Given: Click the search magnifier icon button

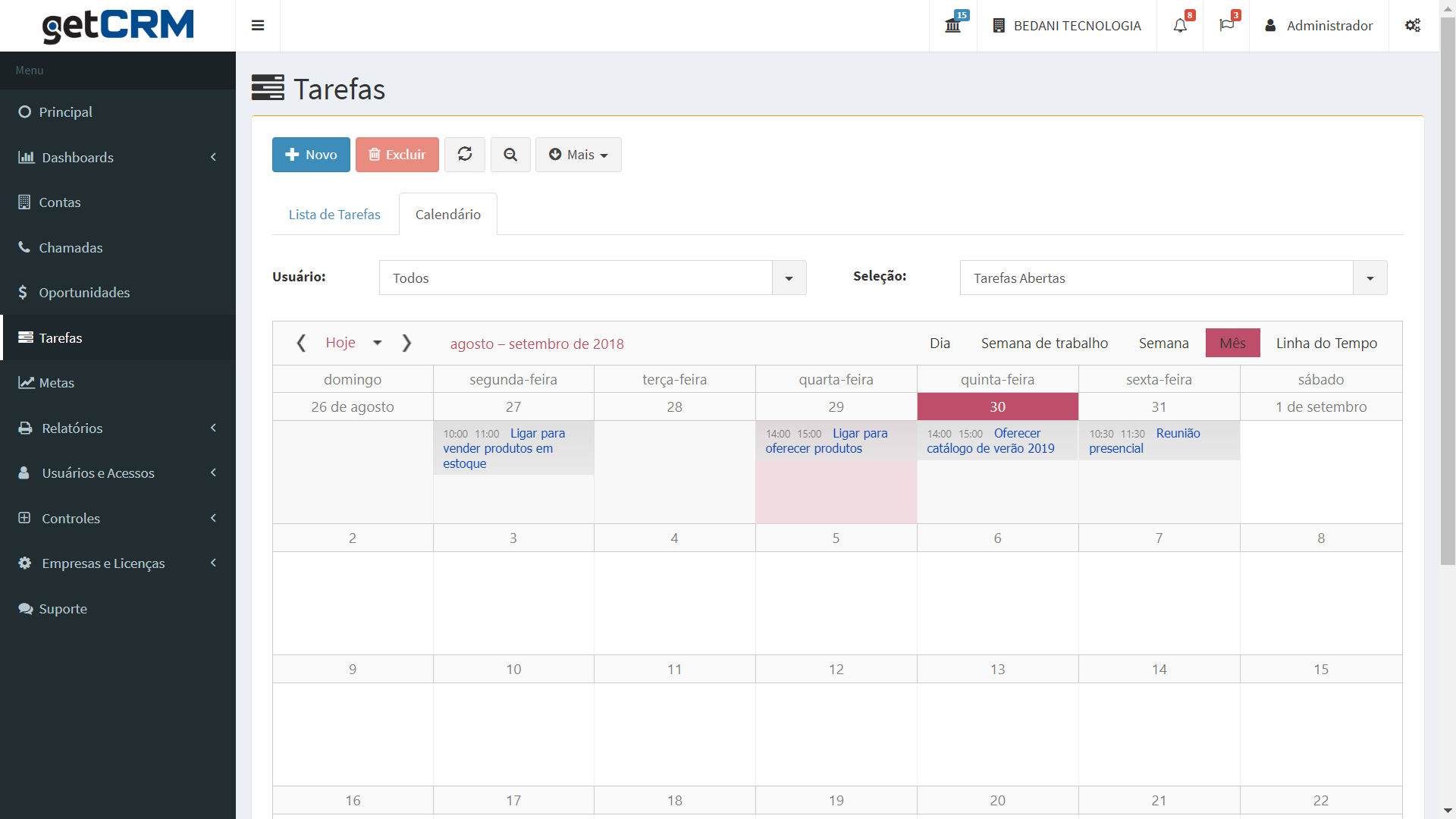Looking at the screenshot, I should pos(510,155).
